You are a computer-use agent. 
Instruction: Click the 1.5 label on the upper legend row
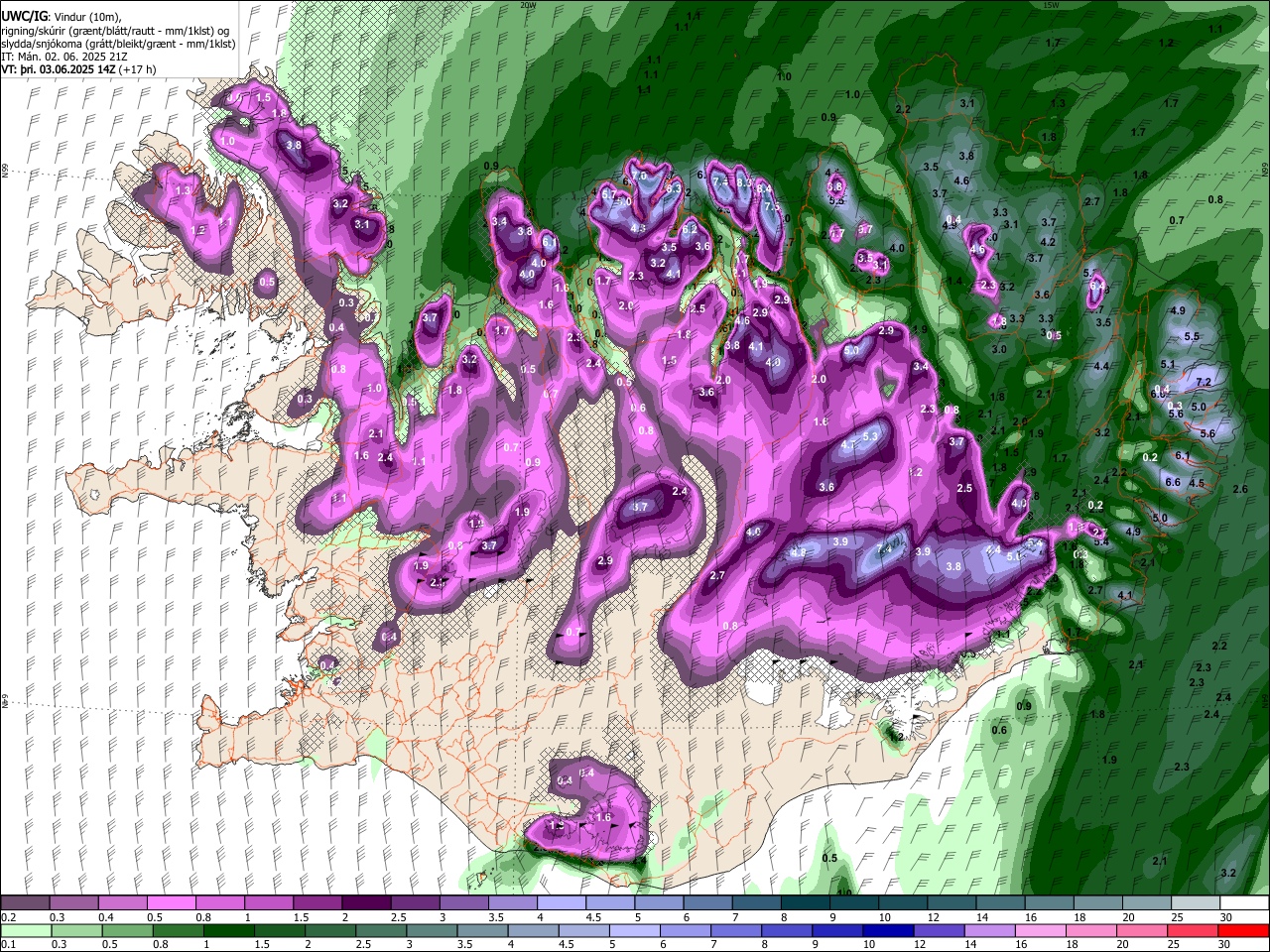click(300, 917)
